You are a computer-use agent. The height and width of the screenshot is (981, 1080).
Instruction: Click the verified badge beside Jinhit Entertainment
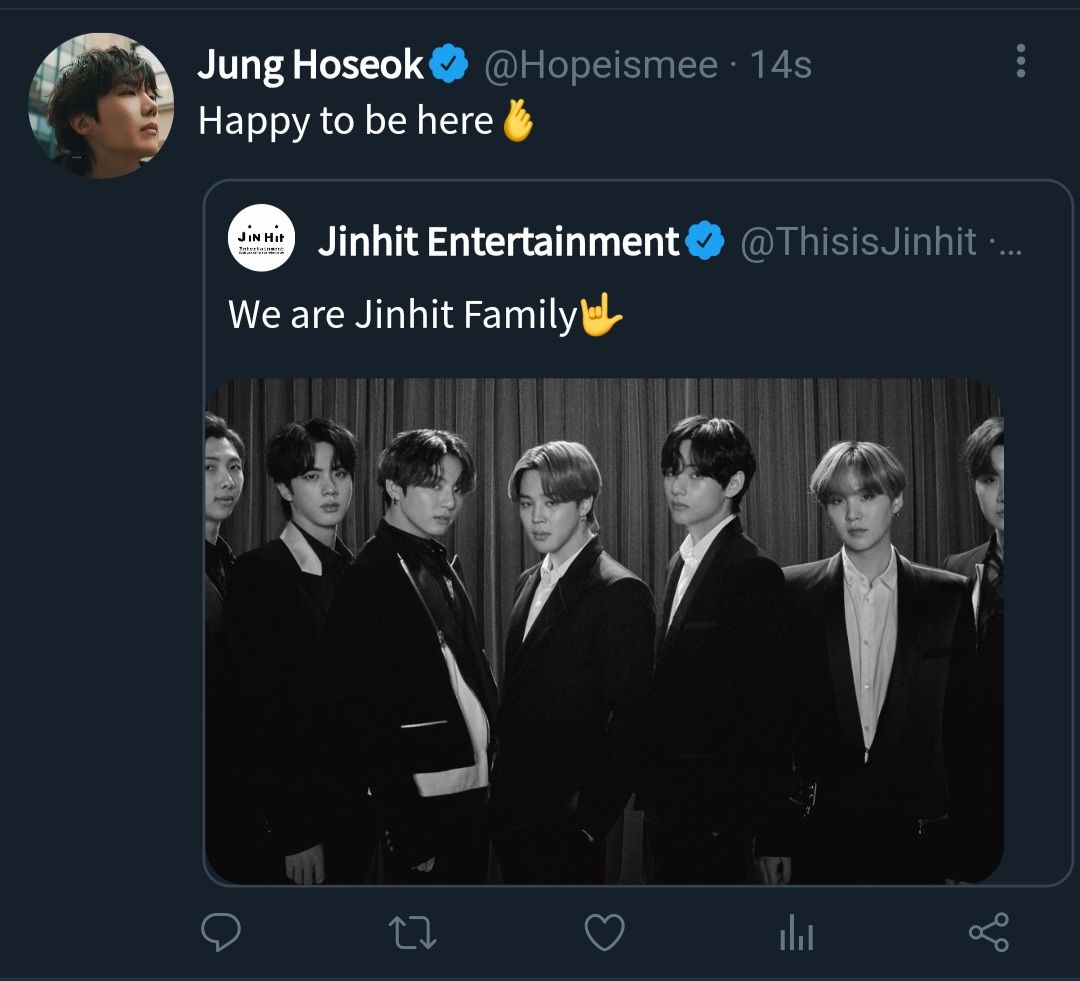pos(706,242)
